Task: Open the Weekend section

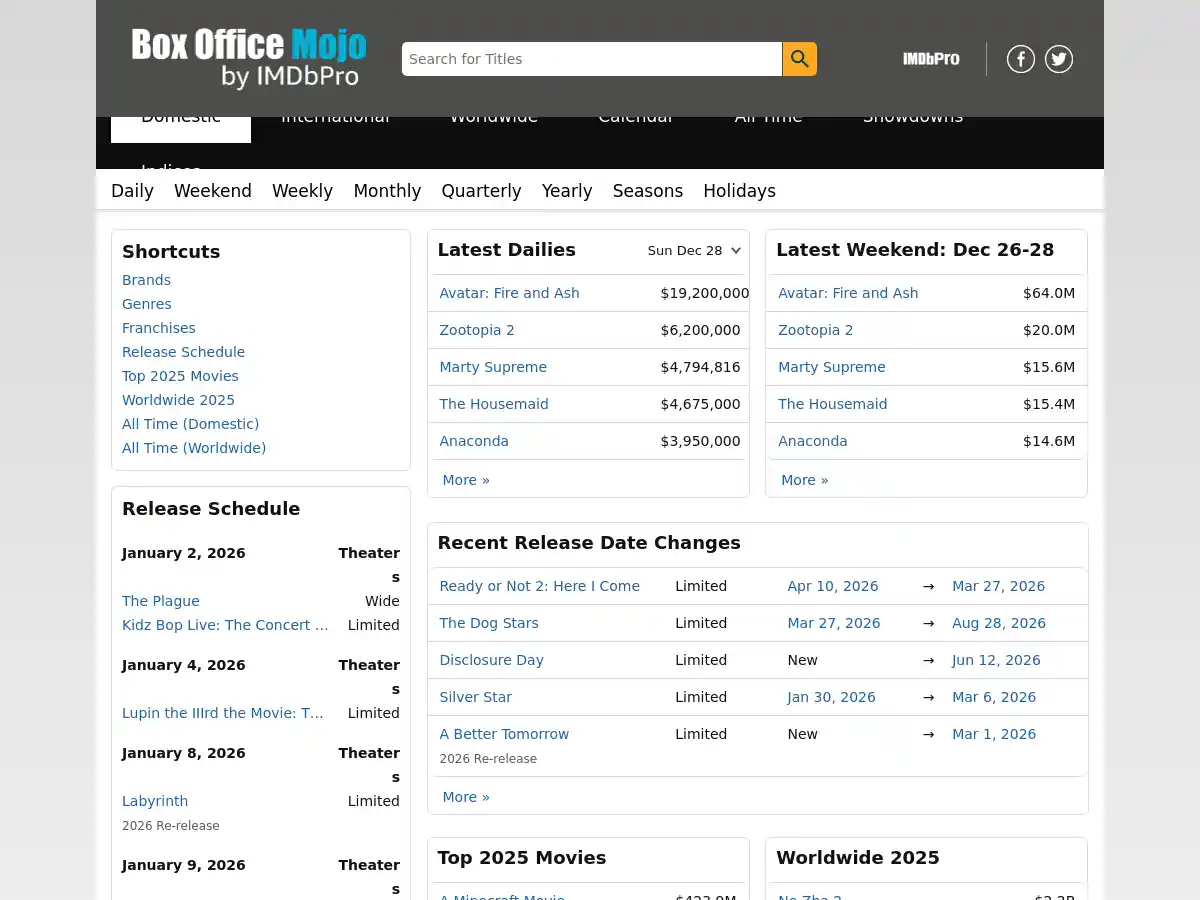Action: (x=212, y=191)
